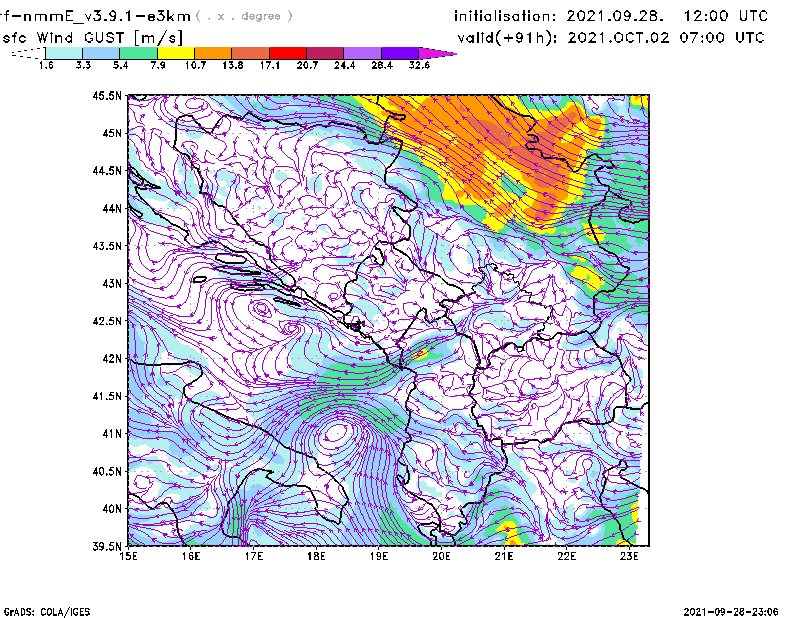This screenshot has width=800, height=618.
Task: Click the closed streamline vortex center near 41N 18.3E
Action: click(337, 434)
